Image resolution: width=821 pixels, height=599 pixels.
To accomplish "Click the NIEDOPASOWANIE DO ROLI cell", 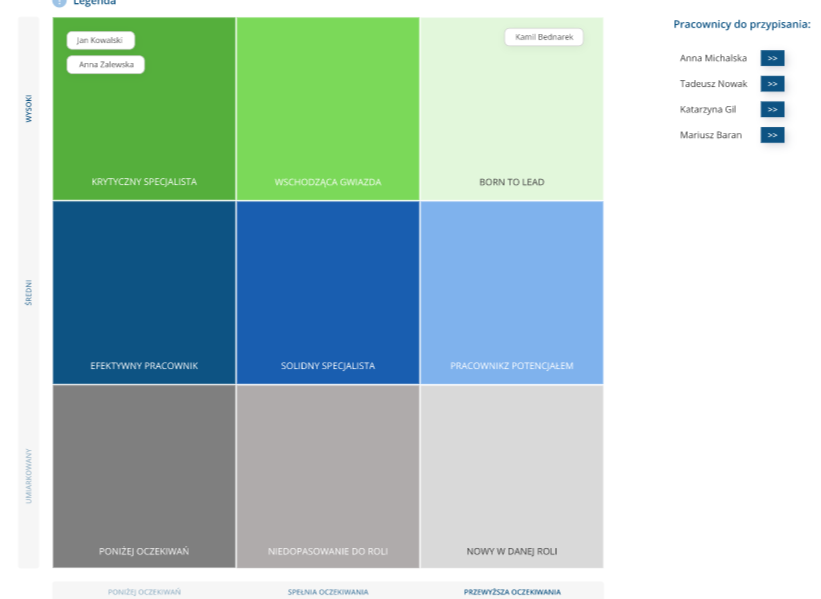I will [x=328, y=476].
